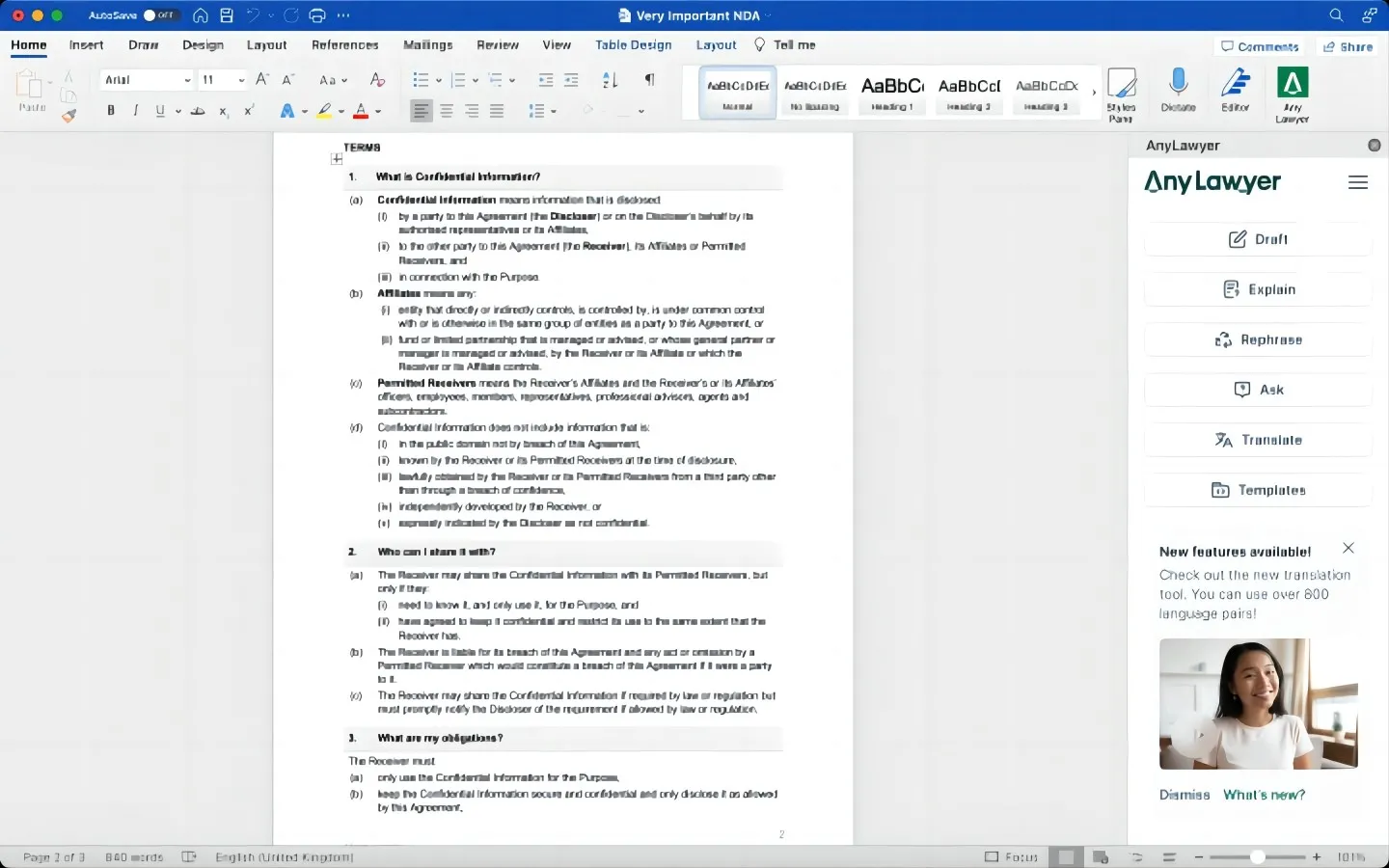Toggle bold formatting
This screenshot has width=1389, height=868.
coord(111,111)
